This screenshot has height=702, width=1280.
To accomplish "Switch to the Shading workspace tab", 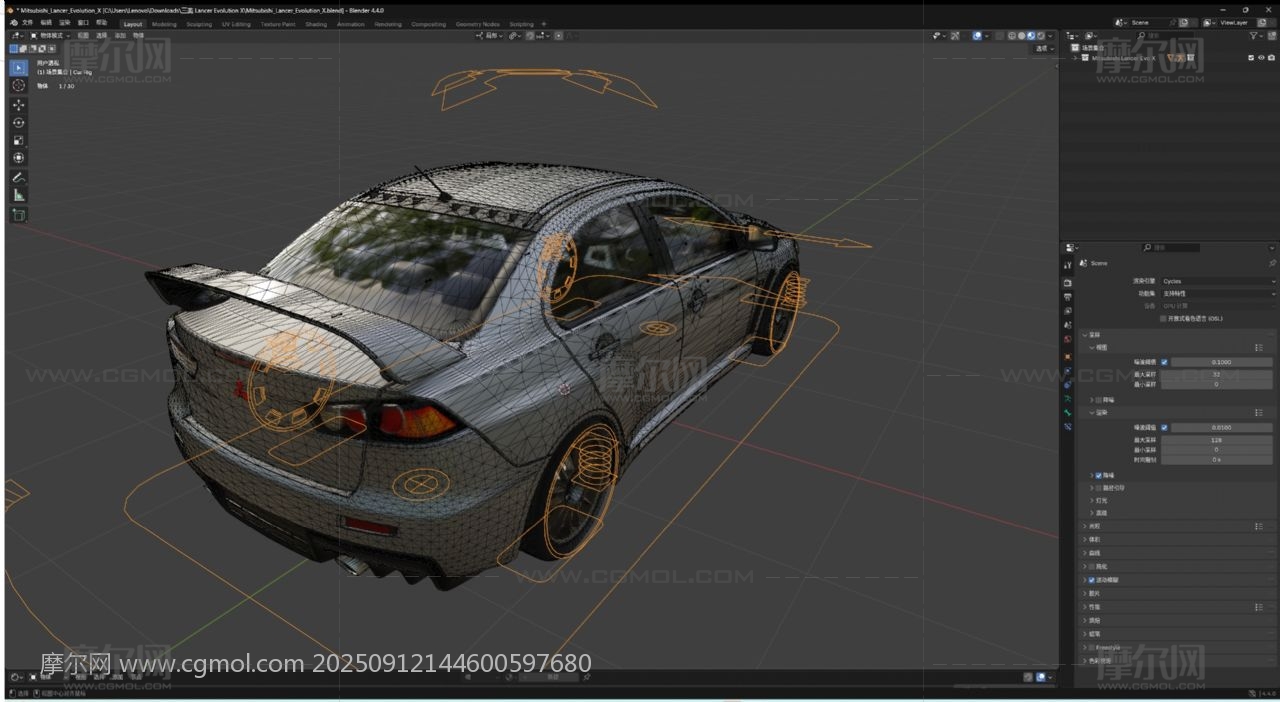I will (x=316, y=24).
